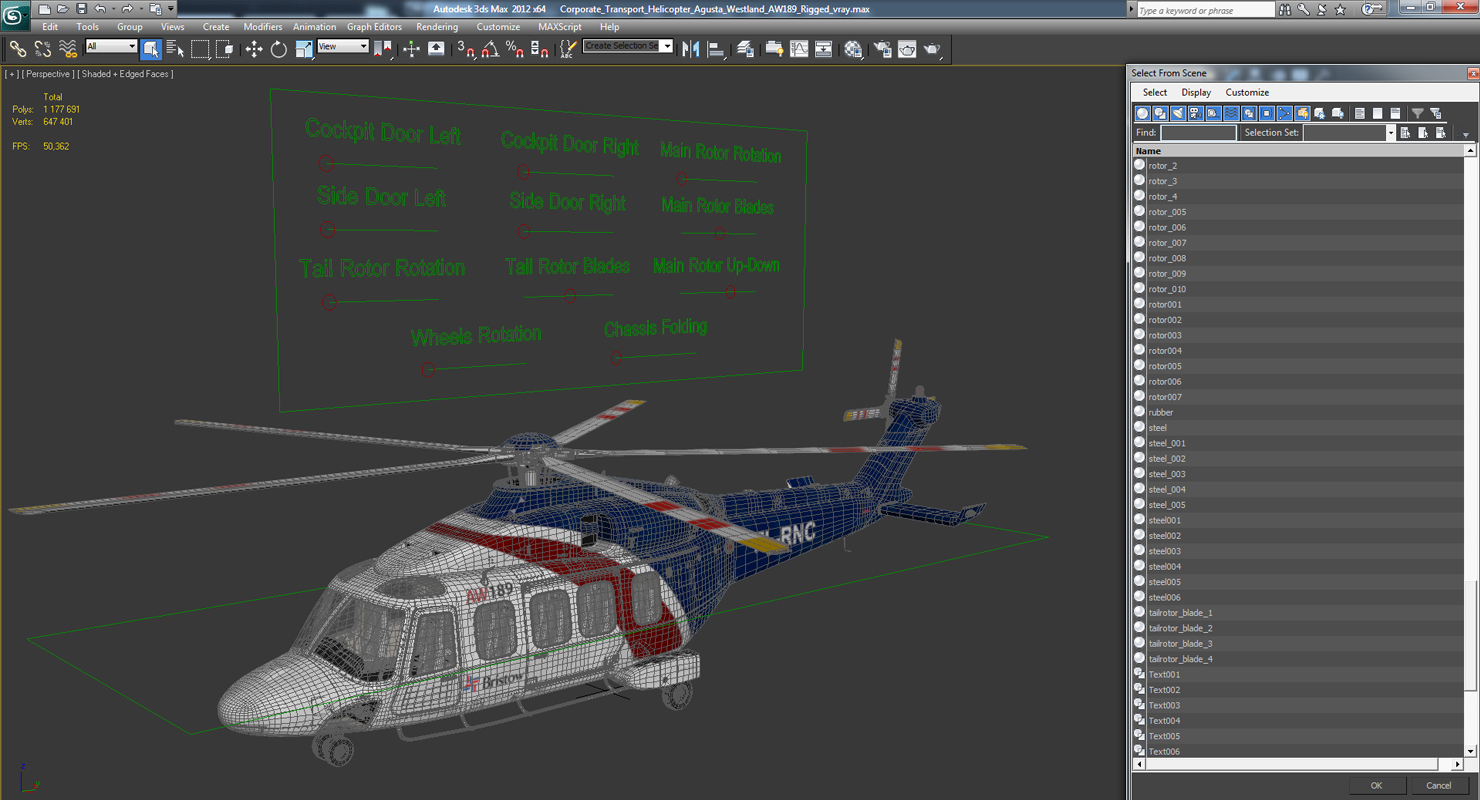Click the Mirror tool icon
The height and width of the screenshot is (800, 1480).
coord(691,49)
